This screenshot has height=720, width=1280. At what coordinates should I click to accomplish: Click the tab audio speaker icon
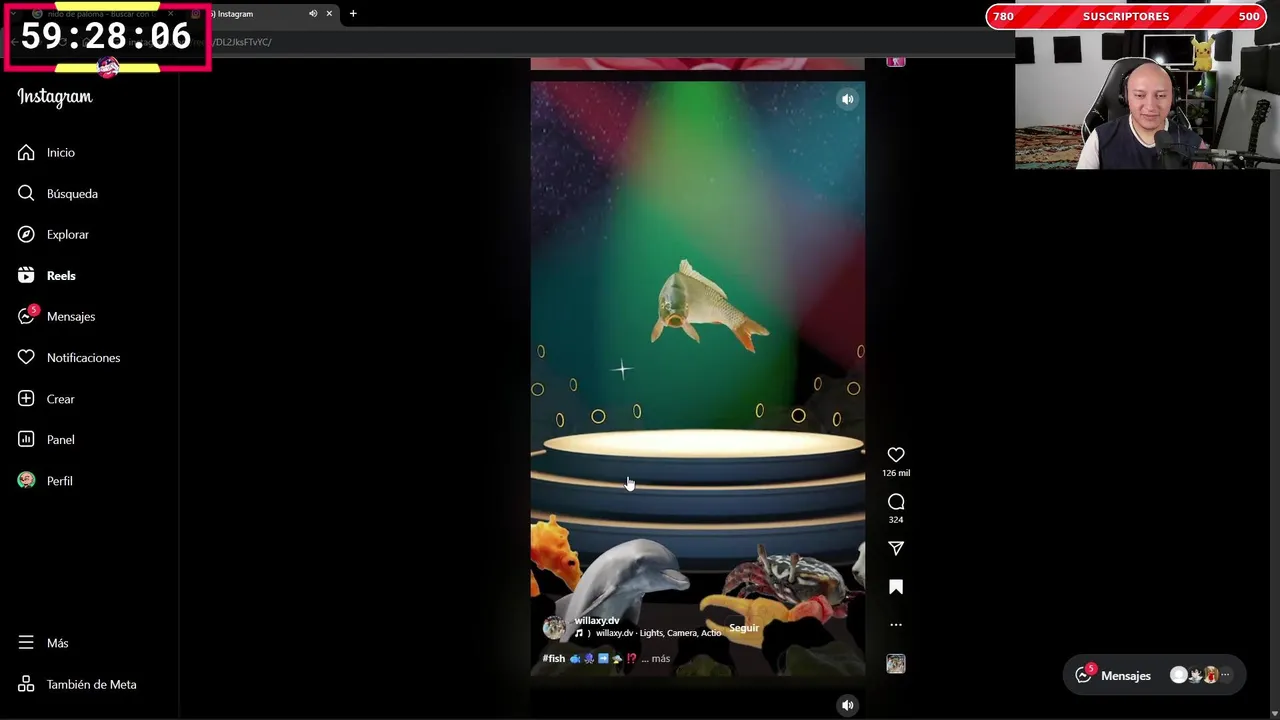point(313,14)
